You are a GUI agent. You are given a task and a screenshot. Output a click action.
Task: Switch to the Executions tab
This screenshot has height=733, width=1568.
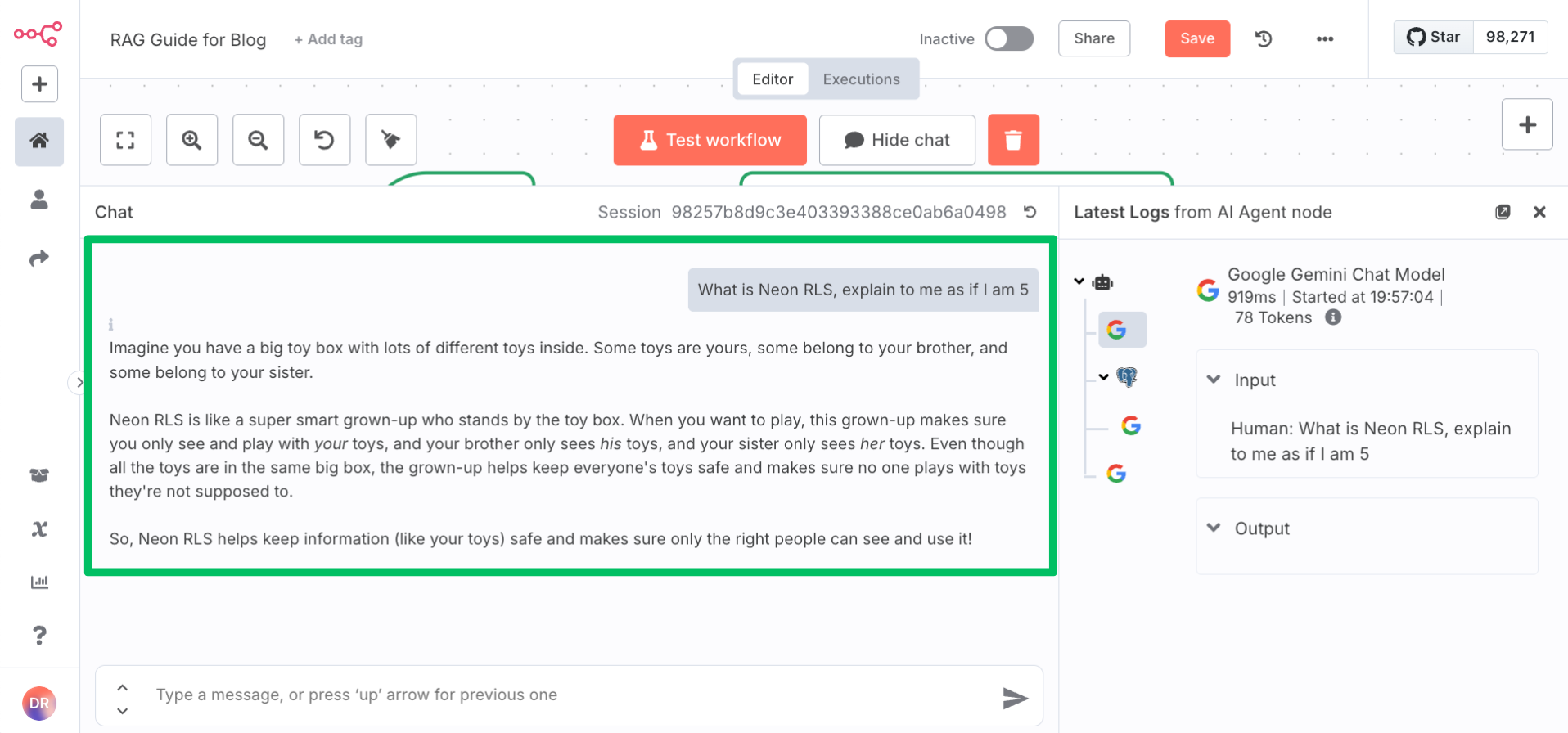click(x=861, y=79)
